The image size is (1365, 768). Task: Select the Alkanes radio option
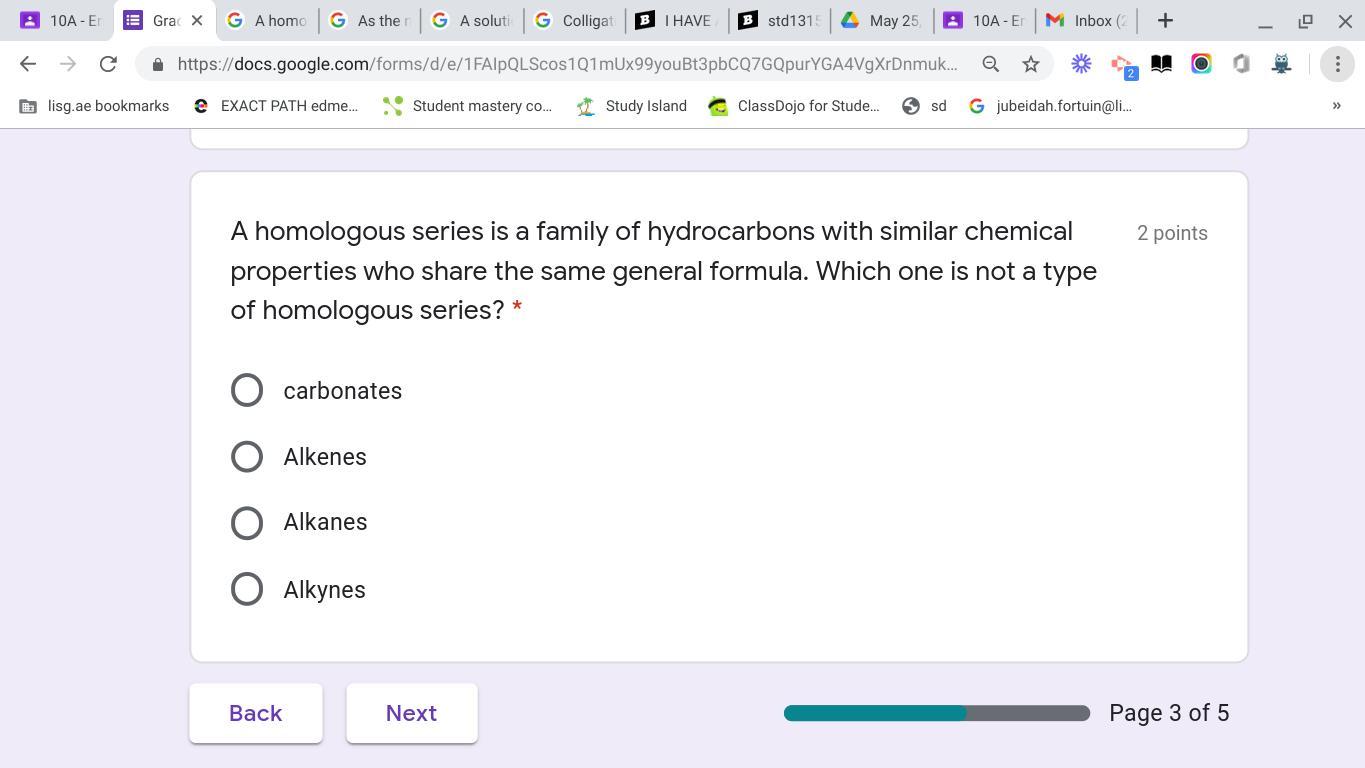click(x=247, y=522)
